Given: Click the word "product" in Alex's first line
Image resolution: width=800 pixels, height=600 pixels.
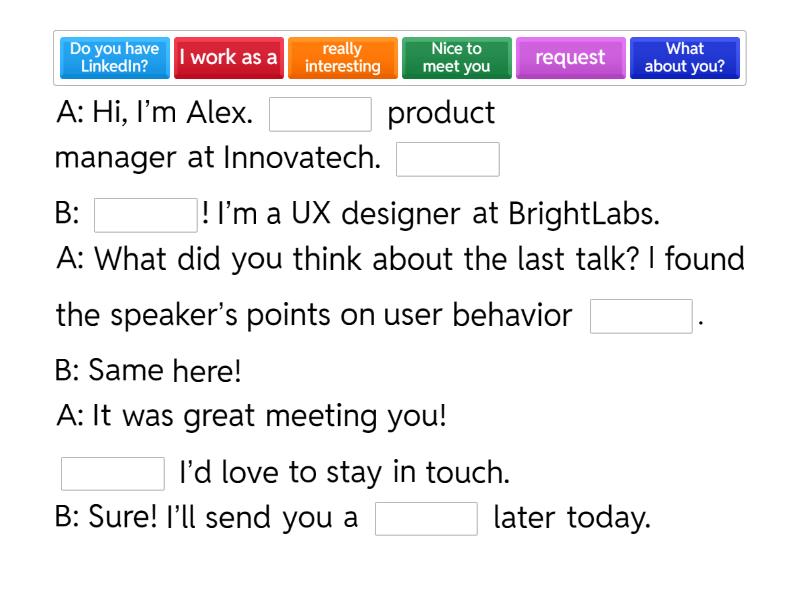Looking at the screenshot, I should pos(441,113).
